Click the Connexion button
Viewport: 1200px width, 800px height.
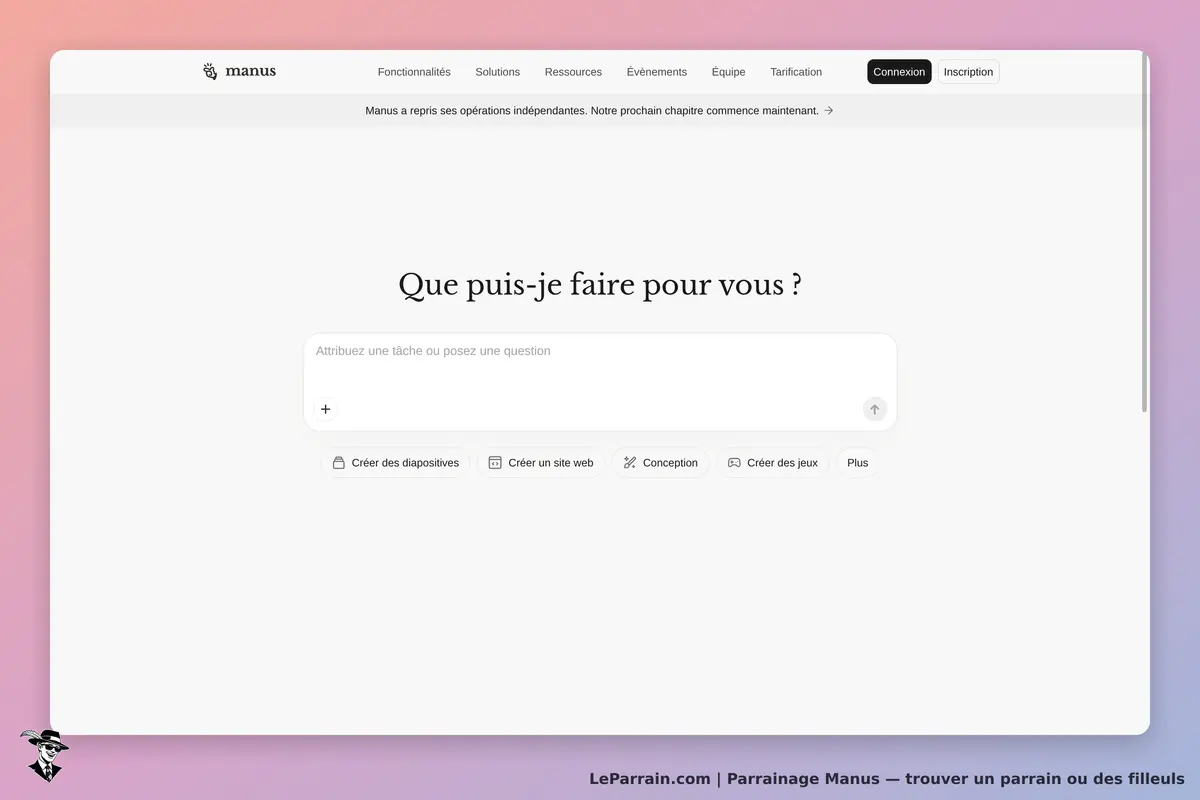[x=899, y=72]
